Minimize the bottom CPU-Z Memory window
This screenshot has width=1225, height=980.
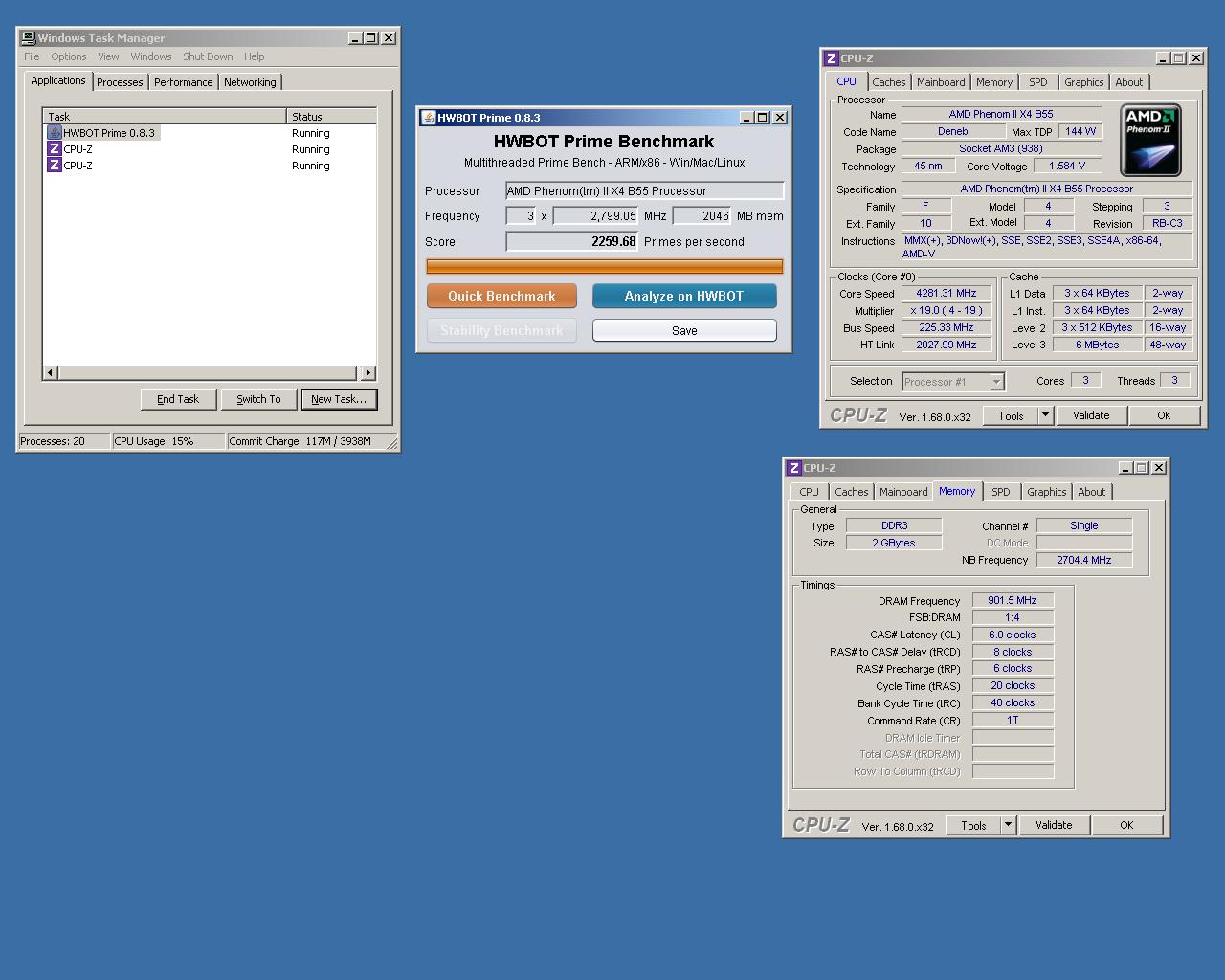pos(1125,468)
